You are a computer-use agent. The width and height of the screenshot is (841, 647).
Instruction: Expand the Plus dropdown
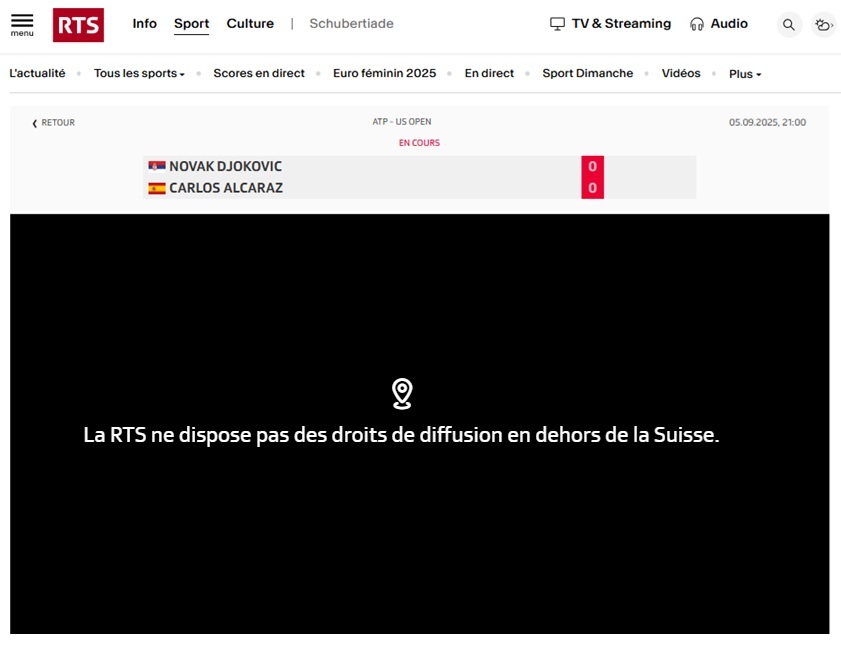pyautogui.click(x=745, y=74)
